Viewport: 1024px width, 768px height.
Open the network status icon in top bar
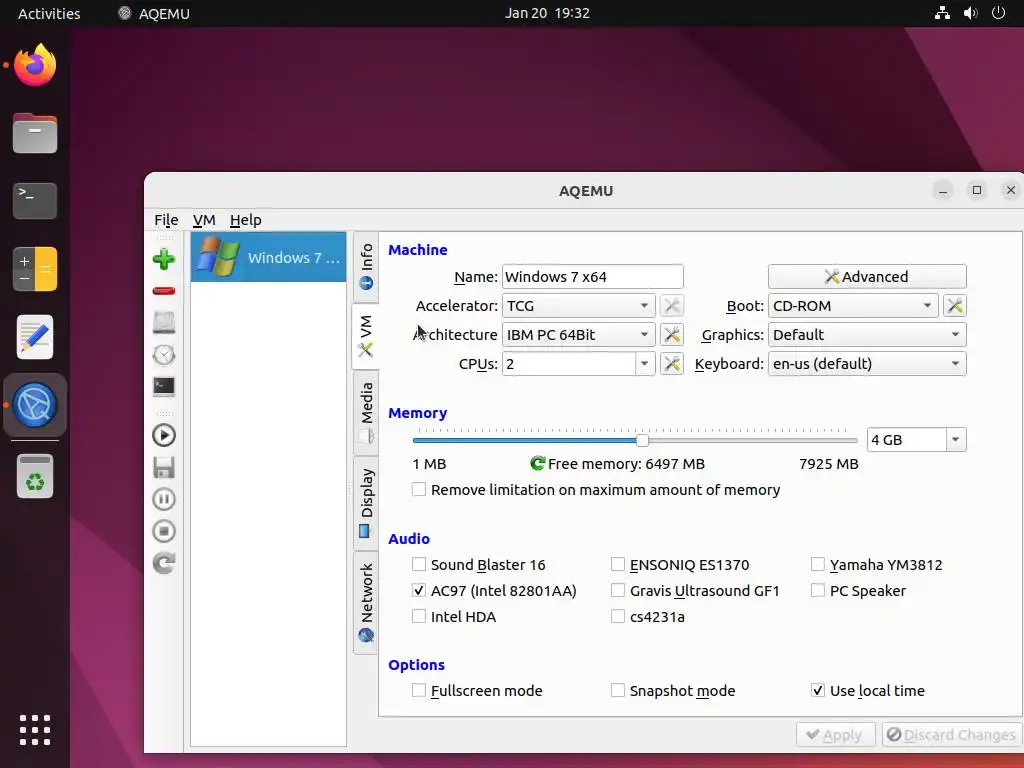[x=942, y=13]
